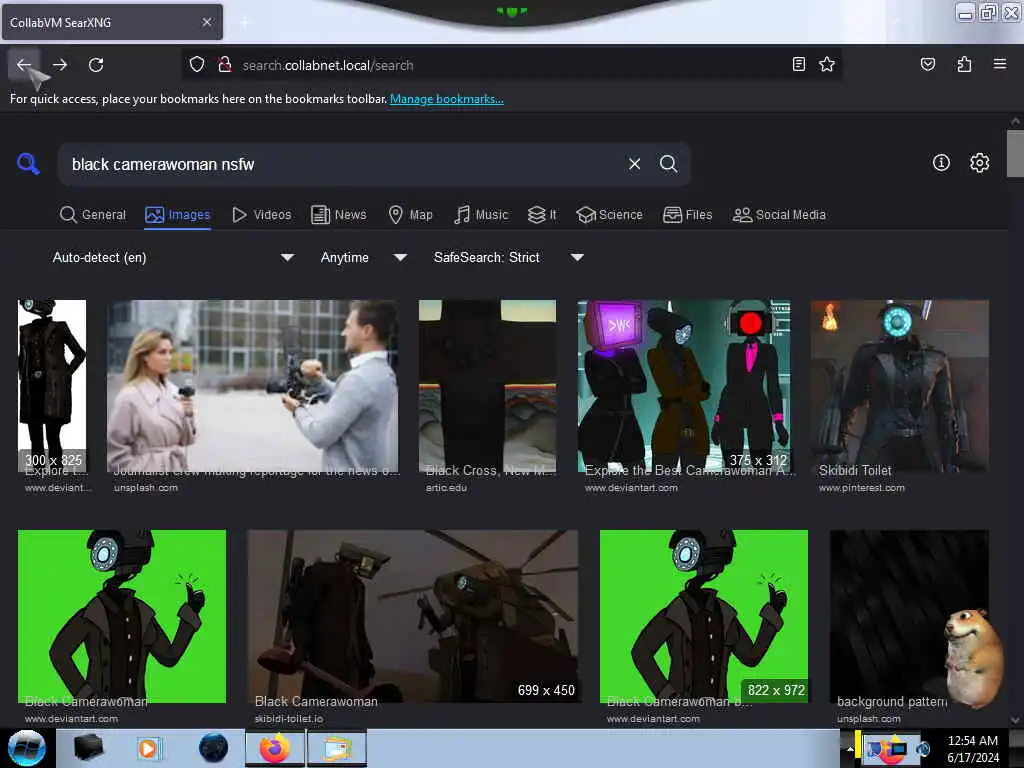Click the browser forward arrow
This screenshot has height=768, width=1024.
(x=60, y=65)
